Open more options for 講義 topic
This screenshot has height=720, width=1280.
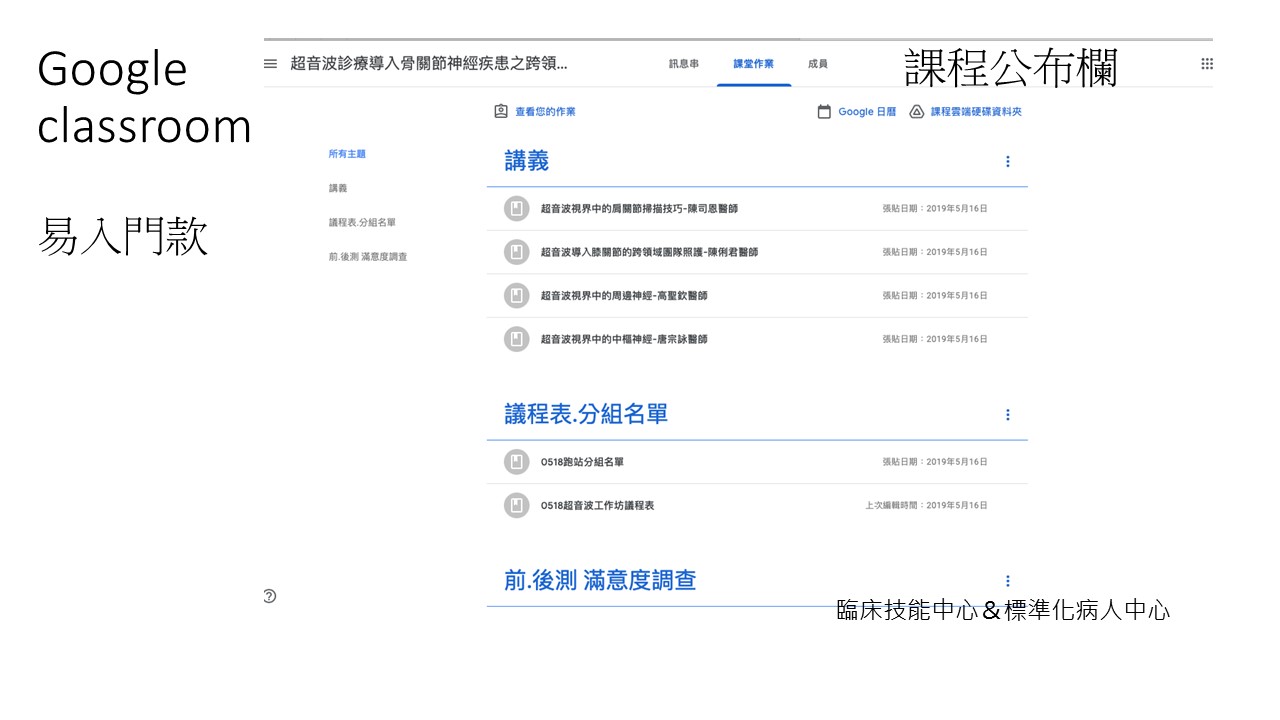(x=1007, y=162)
